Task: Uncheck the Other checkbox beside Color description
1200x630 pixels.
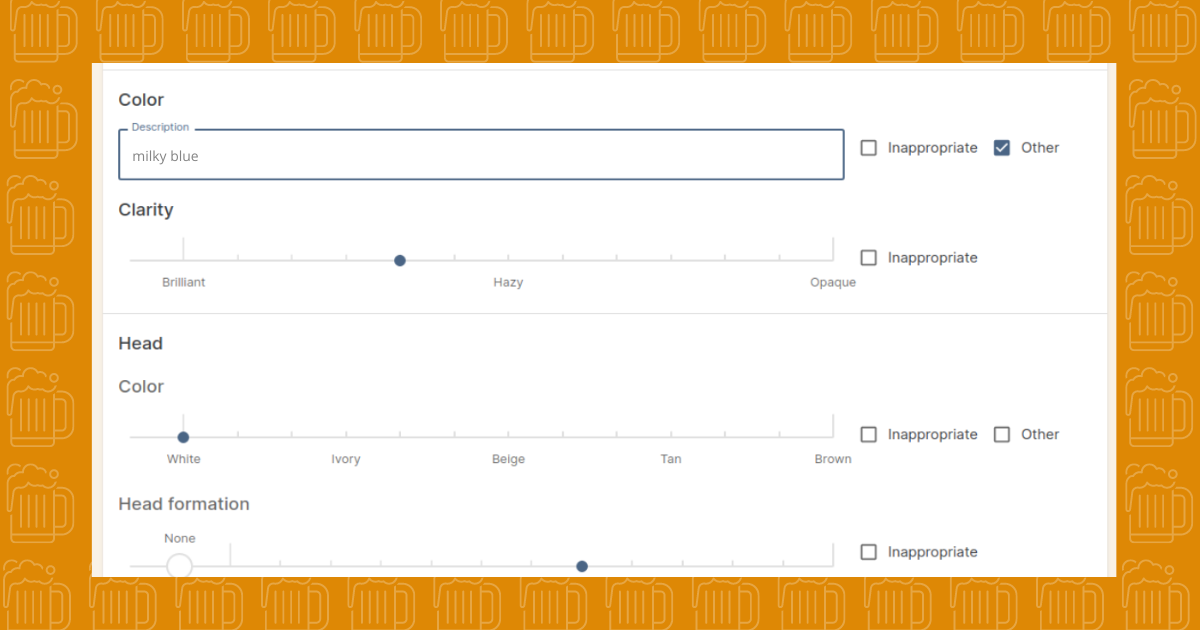Action: point(1002,148)
